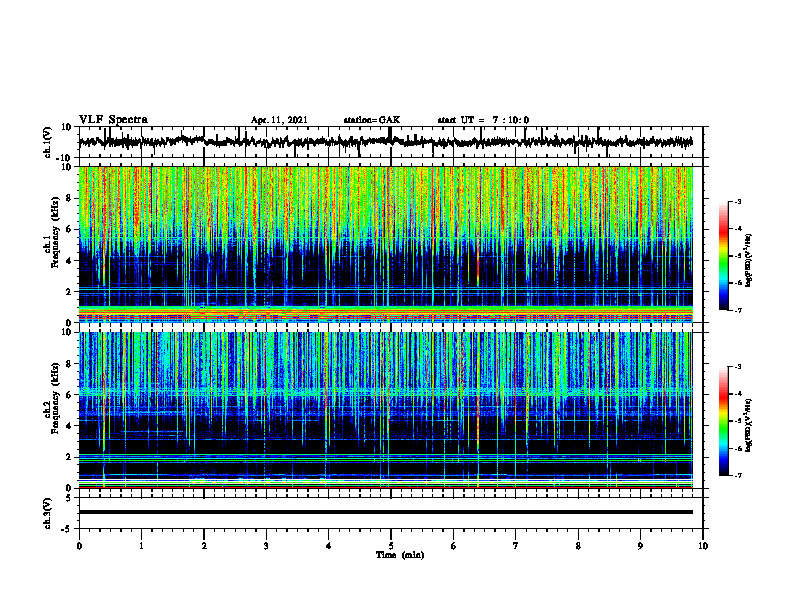Click the "2" tick on ch.2 frequency axis

tap(69, 457)
